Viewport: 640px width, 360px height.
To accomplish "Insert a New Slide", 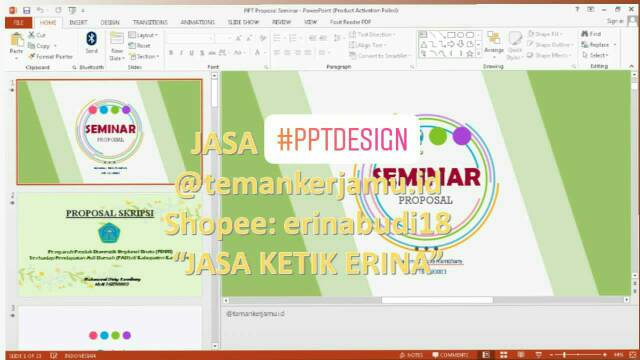I will pos(117,46).
